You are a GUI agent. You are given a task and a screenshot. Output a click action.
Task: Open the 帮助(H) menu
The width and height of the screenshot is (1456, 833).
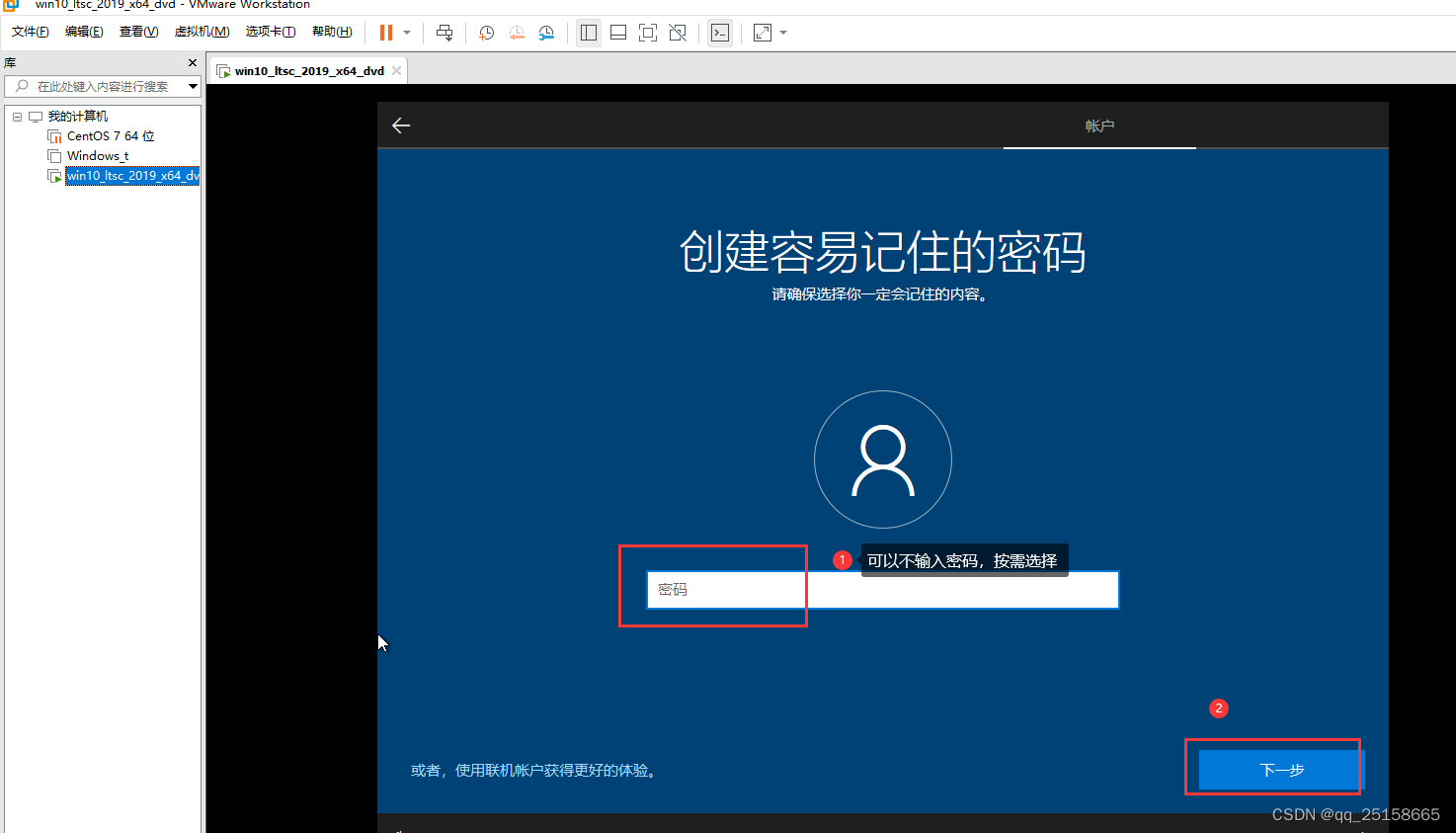coord(332,32)
